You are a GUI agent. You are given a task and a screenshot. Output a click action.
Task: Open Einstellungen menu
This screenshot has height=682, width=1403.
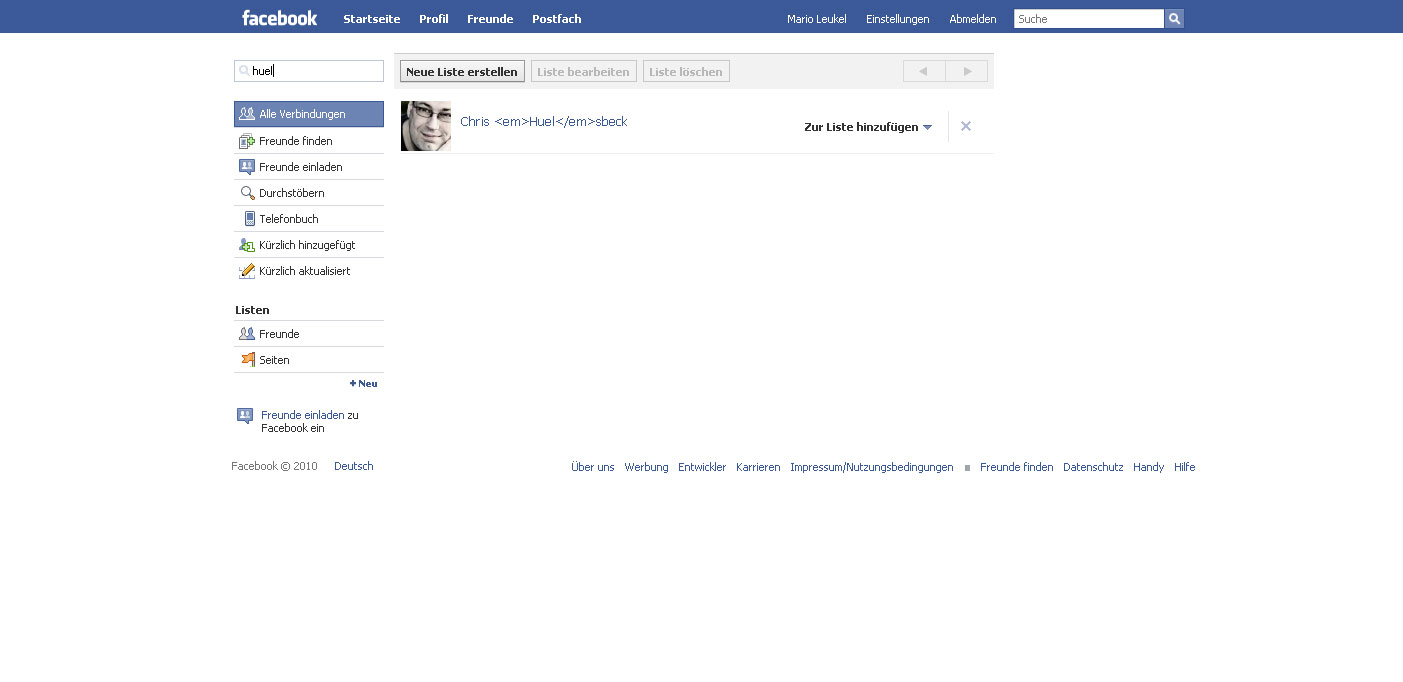pyautogui.click(x=897, y=19)
